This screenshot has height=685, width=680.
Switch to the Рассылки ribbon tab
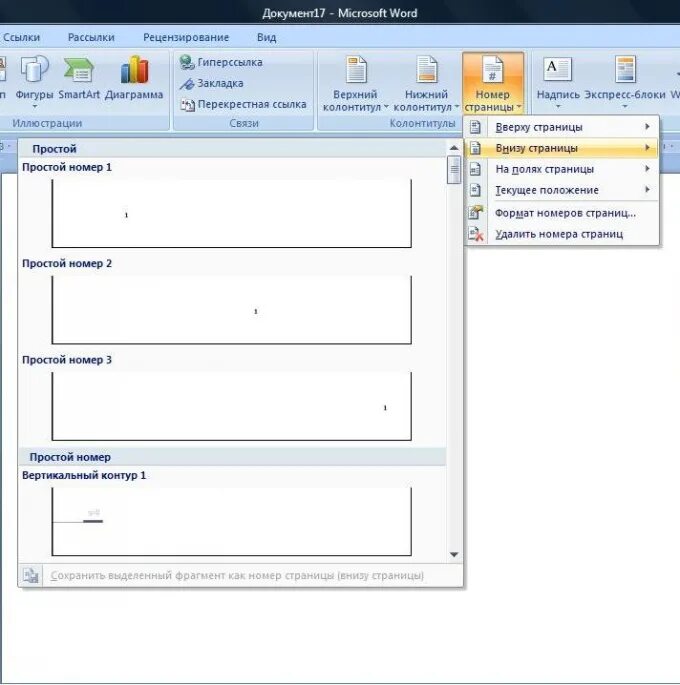91,38
